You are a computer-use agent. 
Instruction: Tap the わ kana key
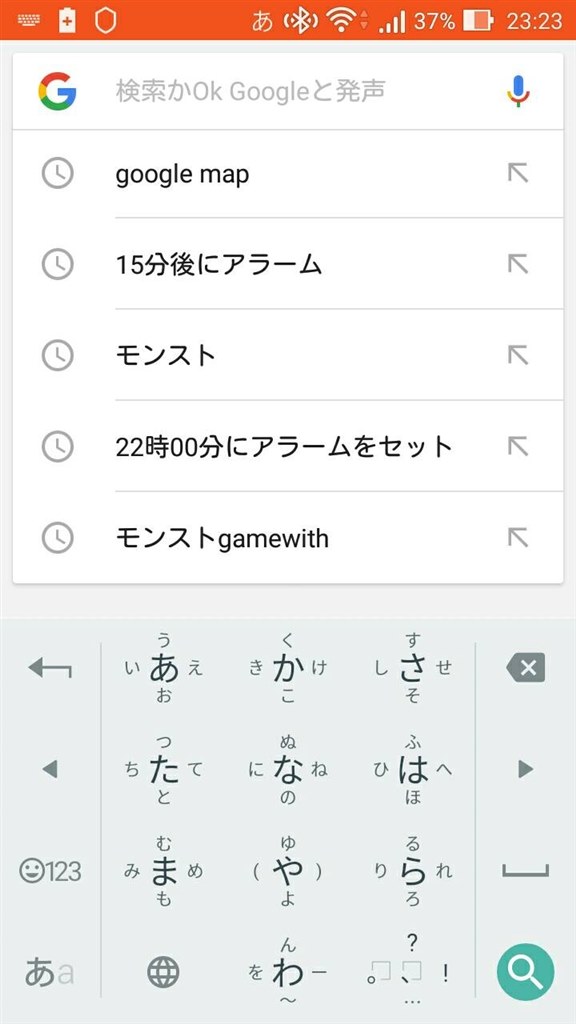click(288, 973)
